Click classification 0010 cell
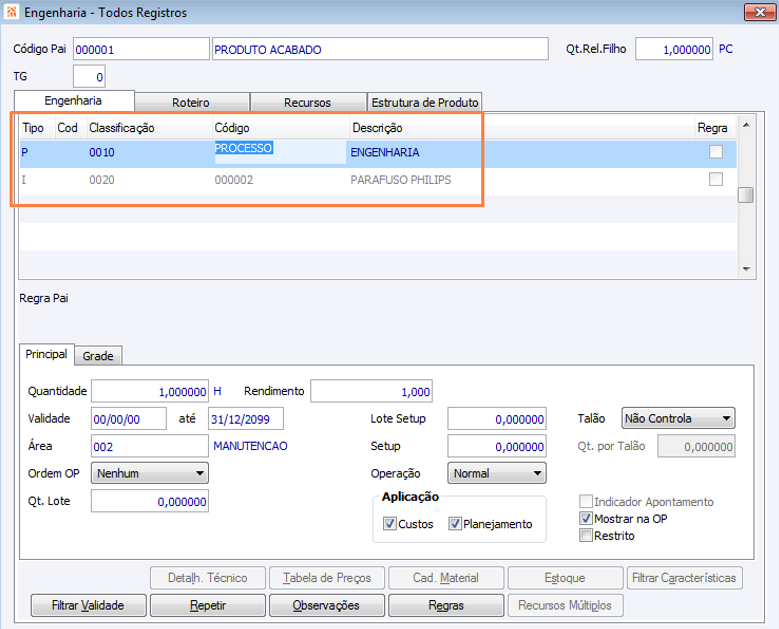The width and height of the screenshot is (779, 629). pos(102,152)
